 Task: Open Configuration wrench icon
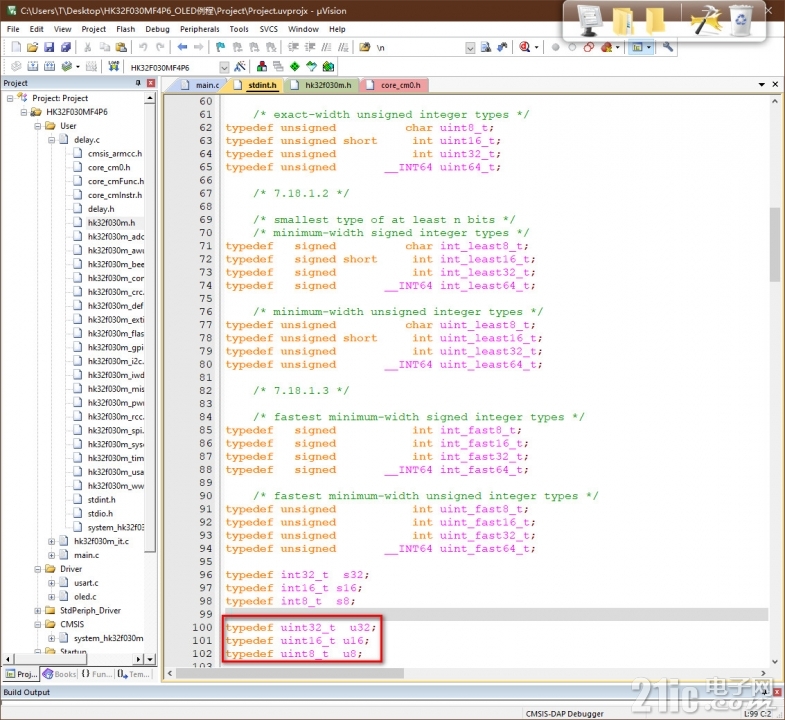click(x=667, y=47)
